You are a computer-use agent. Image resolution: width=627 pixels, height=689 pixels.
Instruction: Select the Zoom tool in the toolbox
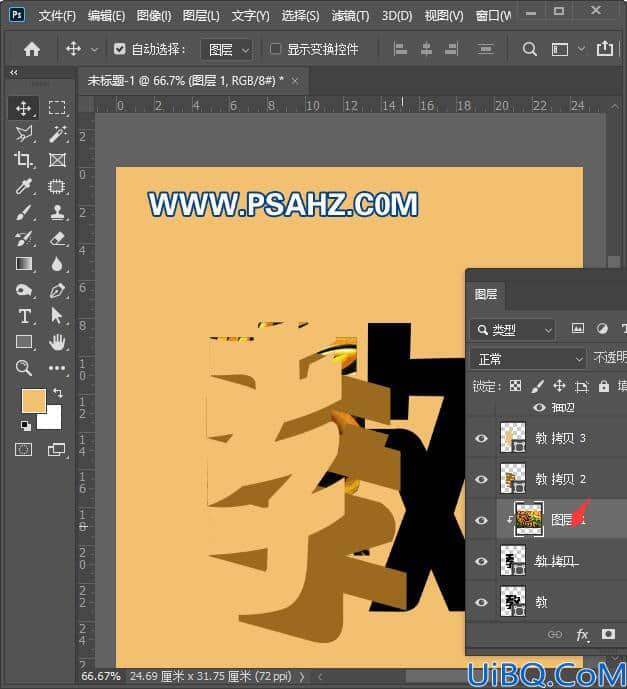click(23, 367)
